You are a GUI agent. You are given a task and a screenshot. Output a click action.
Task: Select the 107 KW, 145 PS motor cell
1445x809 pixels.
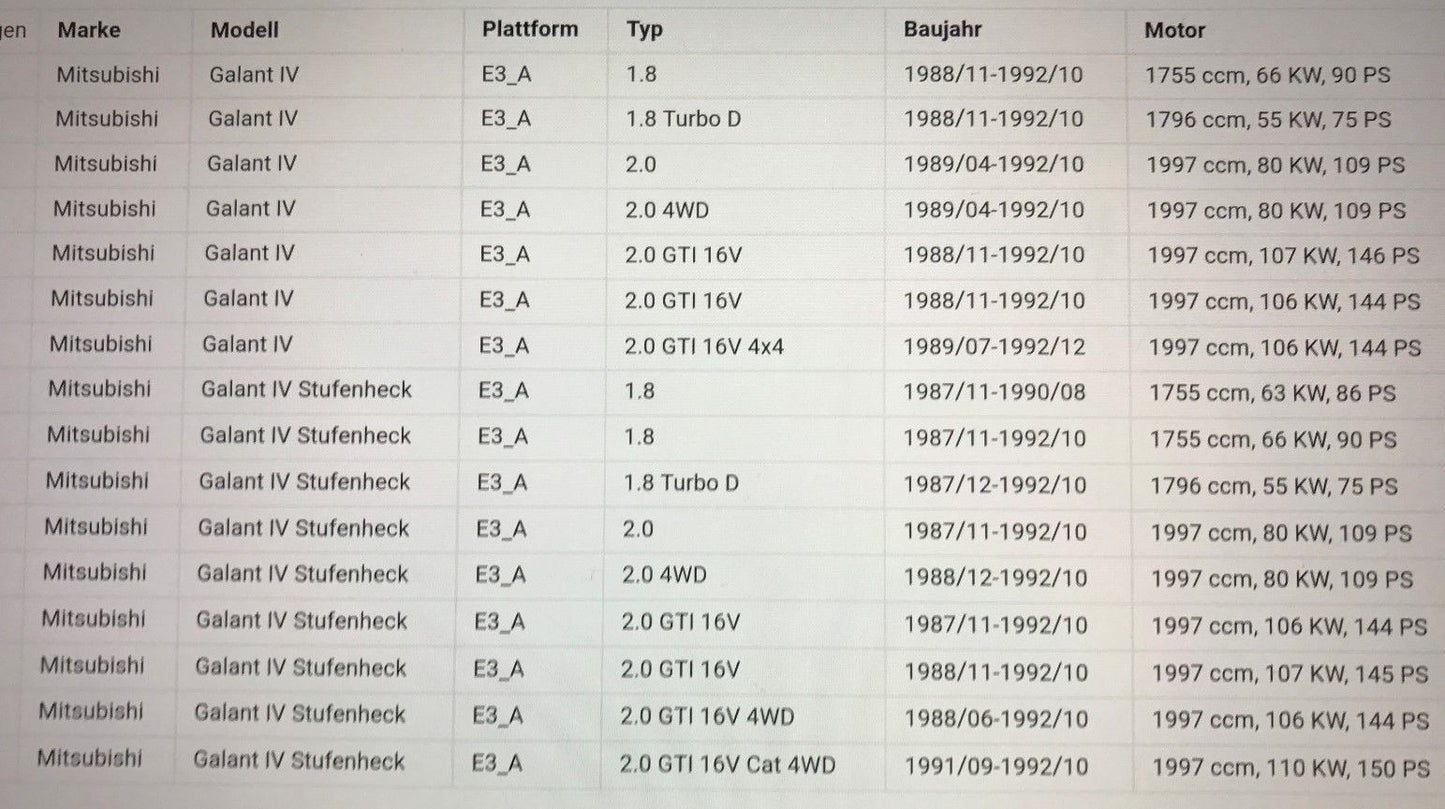click(x=1290, y=674)
